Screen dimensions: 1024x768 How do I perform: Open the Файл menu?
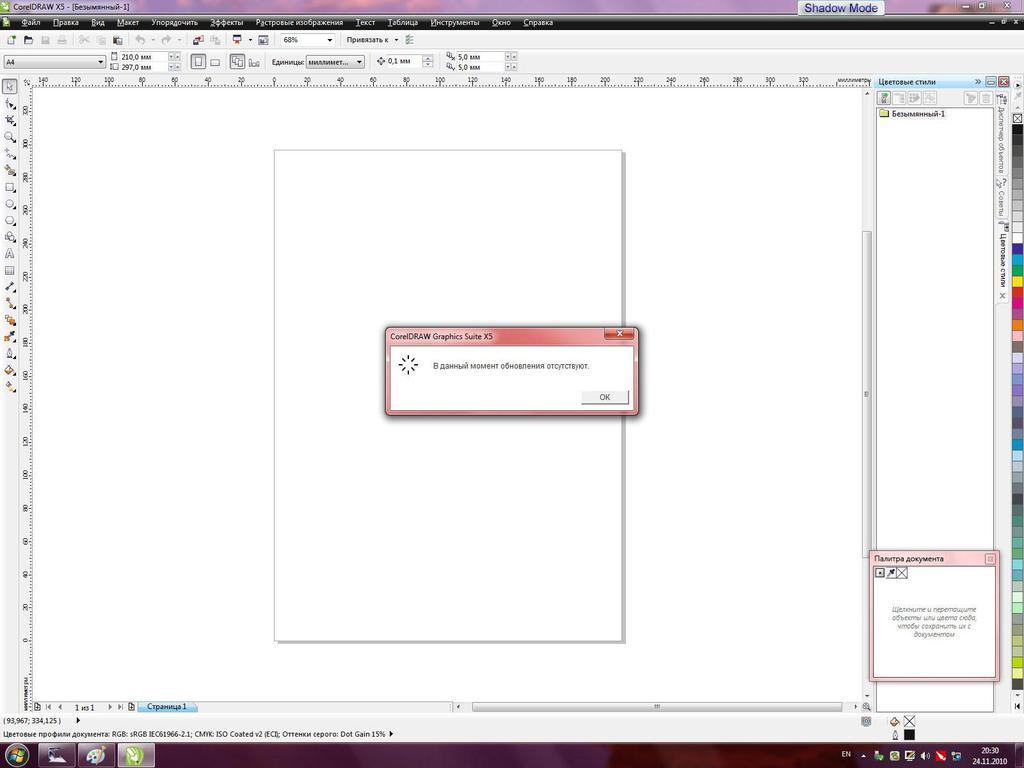click(x=30, y=22)
